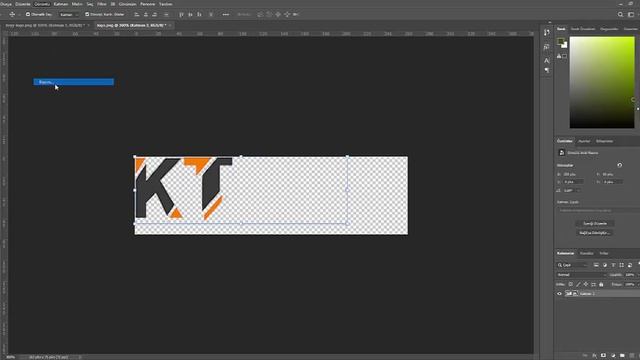
Task: Click the X position field in Properties
Action: click(573, 182)
